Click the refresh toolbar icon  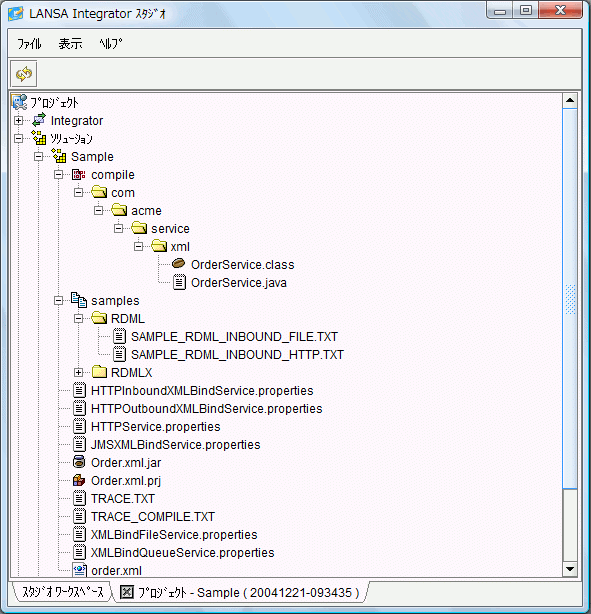pyautogui.click(x=23, y=74)
